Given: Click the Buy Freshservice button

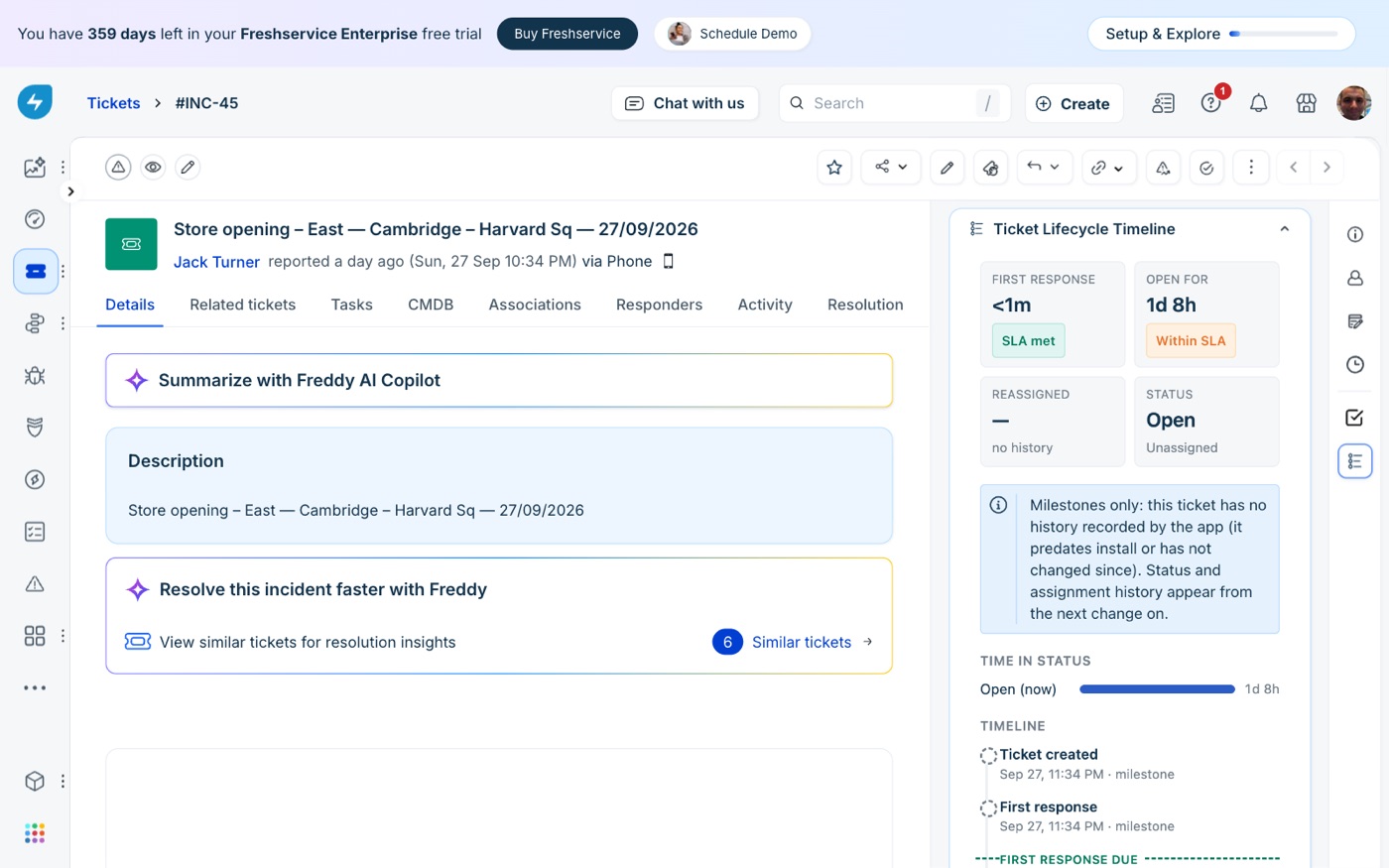Looking at the screenshot, I should 568,34.
